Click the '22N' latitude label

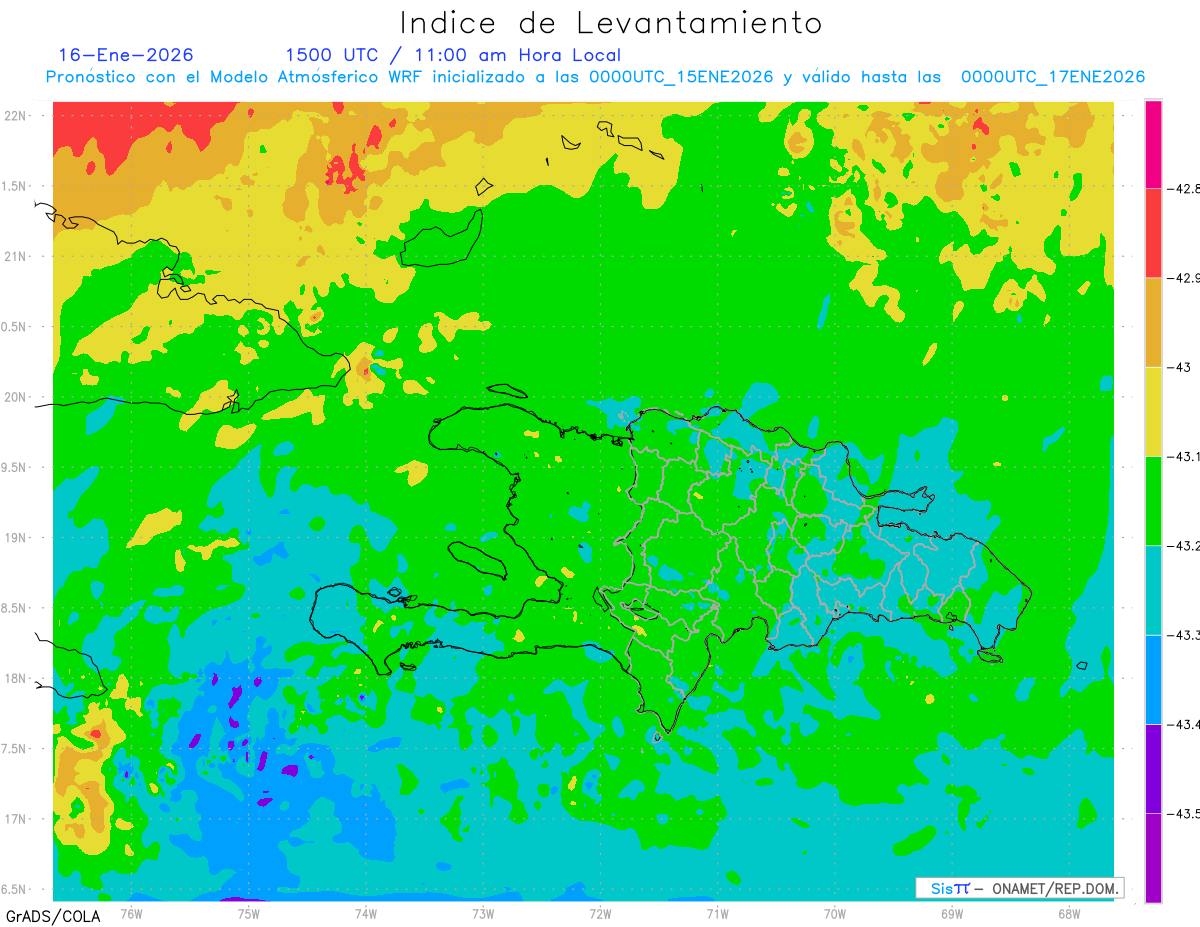pos(16,115)
